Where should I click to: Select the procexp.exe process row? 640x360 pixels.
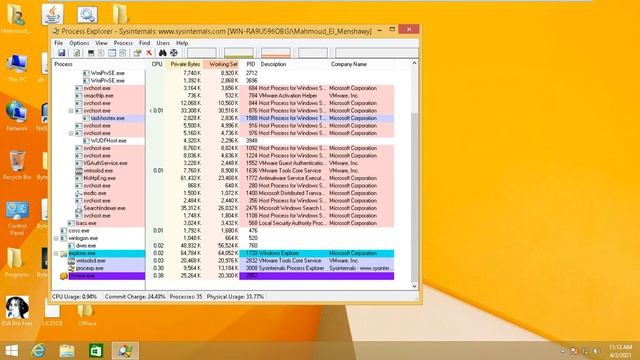224,268
